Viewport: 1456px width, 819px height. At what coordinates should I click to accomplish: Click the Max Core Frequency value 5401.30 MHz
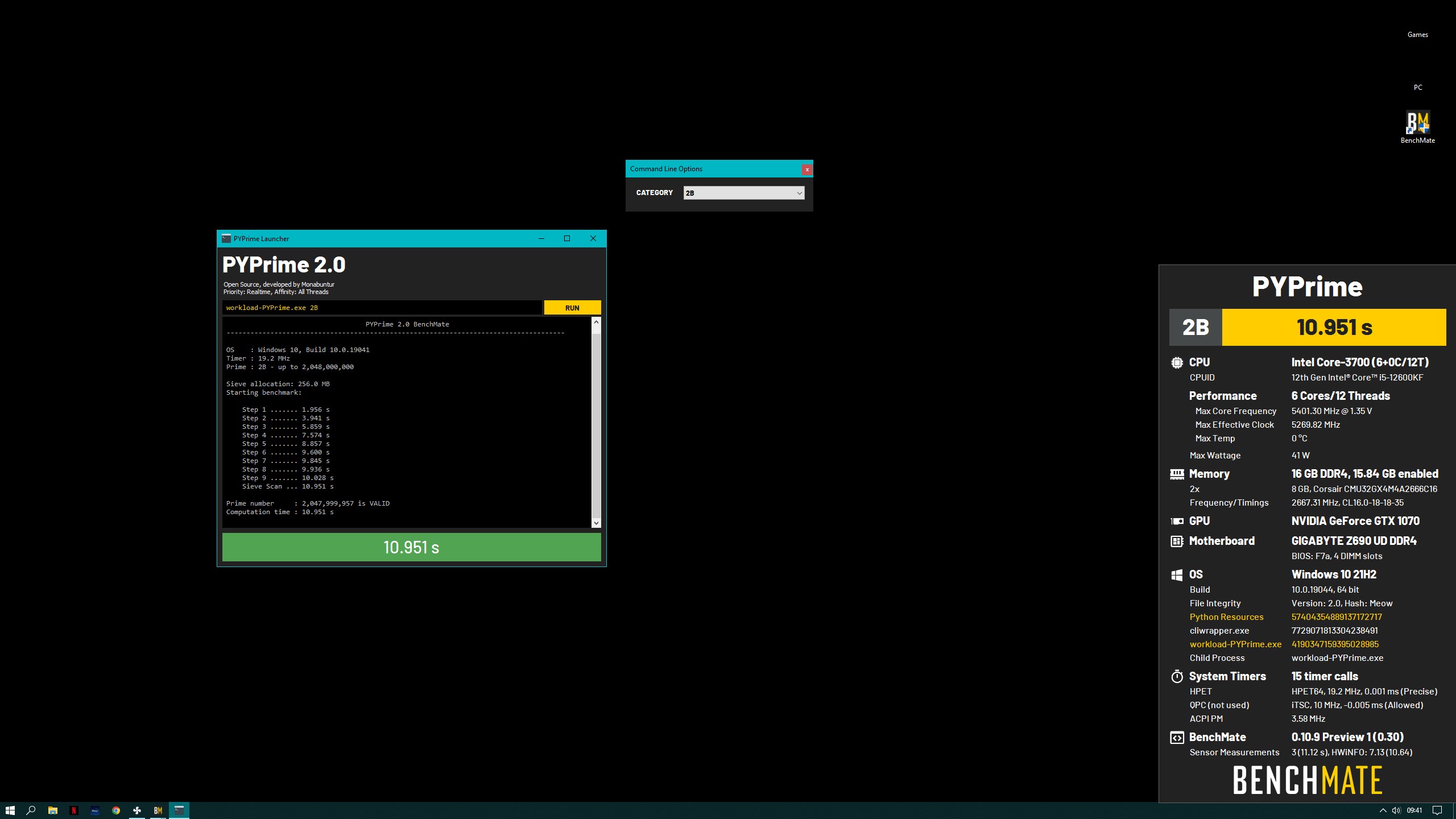tap(1331, 411)
